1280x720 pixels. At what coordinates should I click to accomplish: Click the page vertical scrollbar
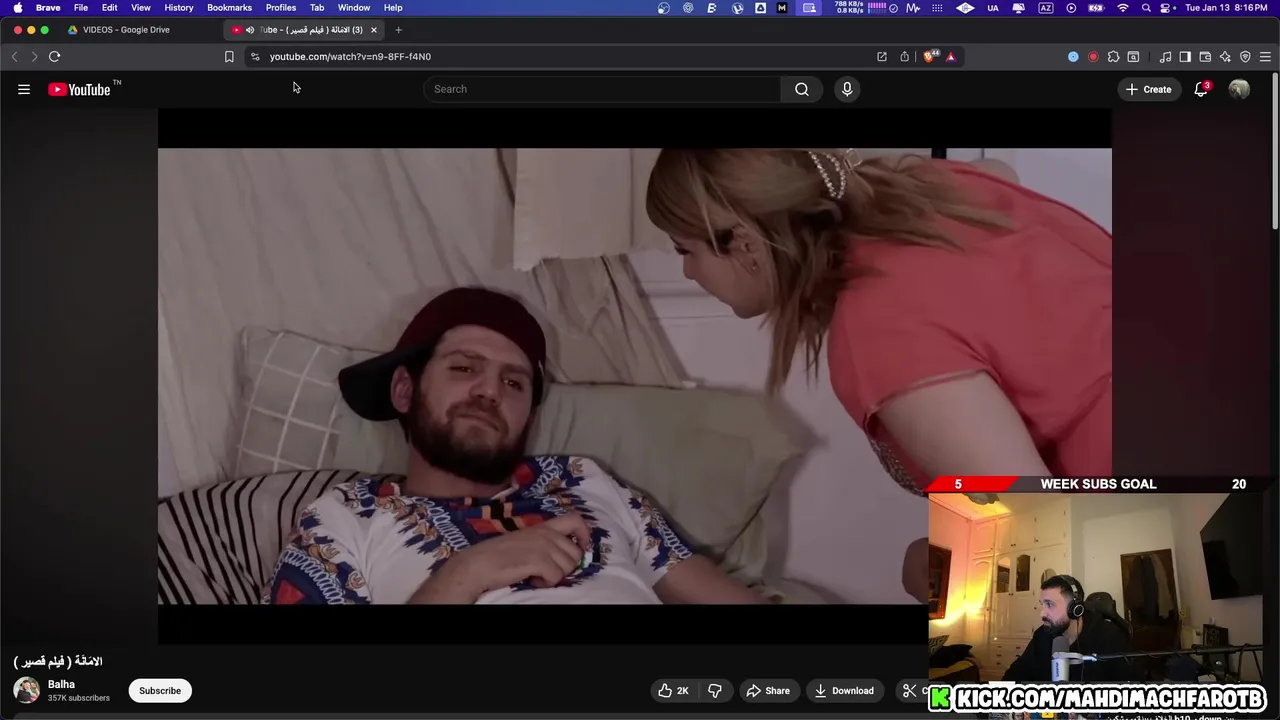(1275, 150)
